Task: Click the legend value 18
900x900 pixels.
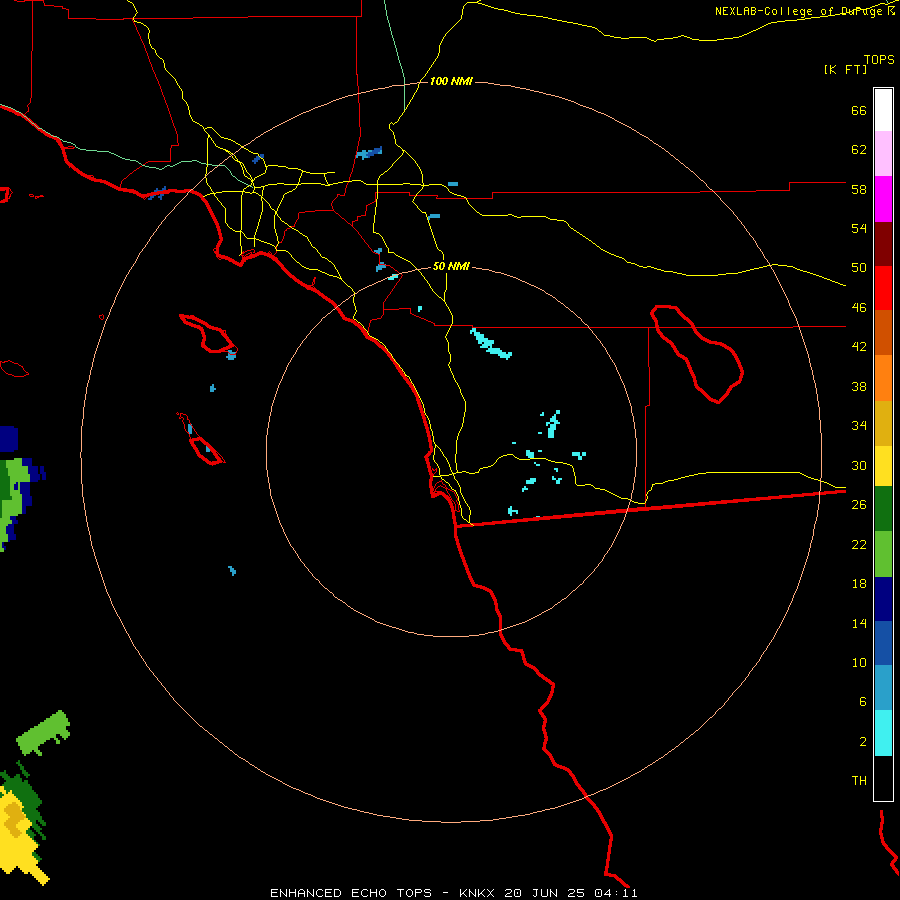Action: click(859, 584)
